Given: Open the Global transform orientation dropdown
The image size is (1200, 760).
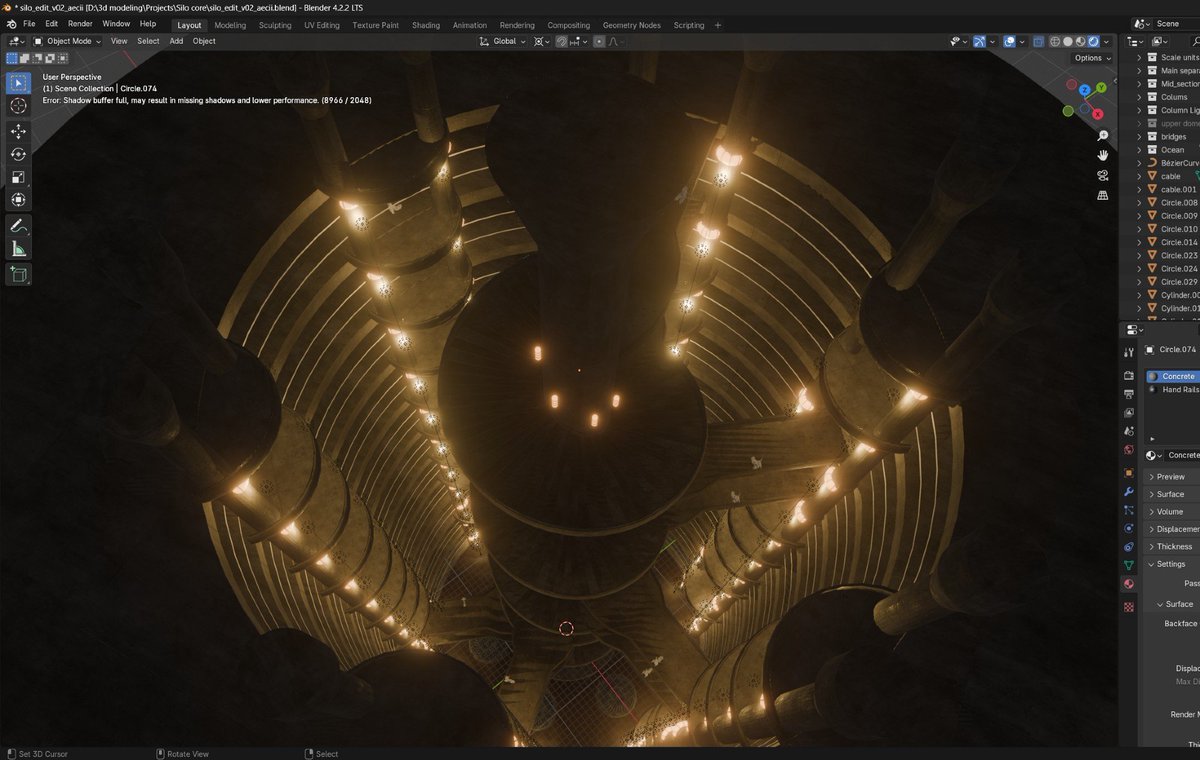Looking at the screenshot, I should 501,41.
